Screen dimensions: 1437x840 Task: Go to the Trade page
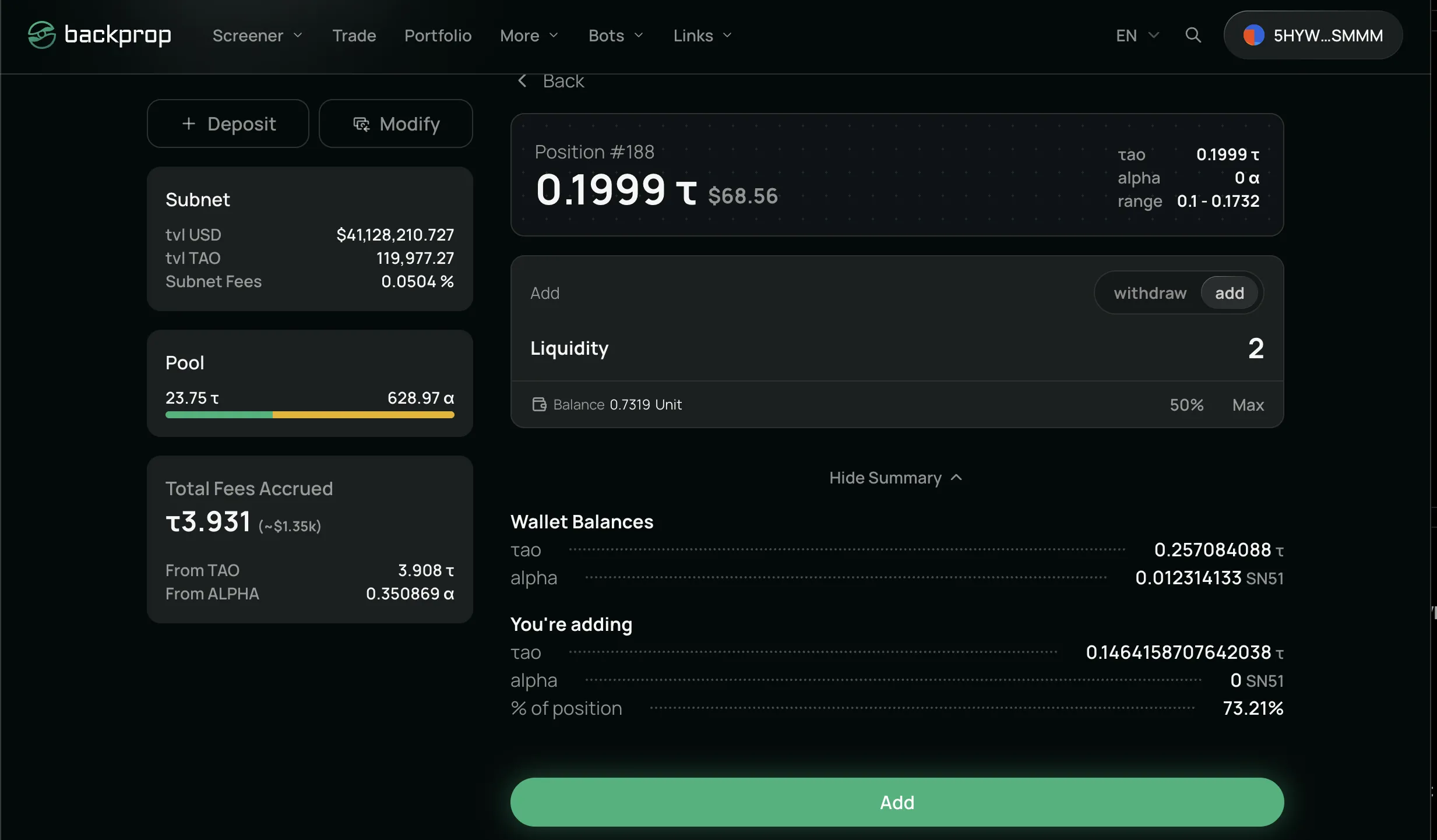(354, 36)
